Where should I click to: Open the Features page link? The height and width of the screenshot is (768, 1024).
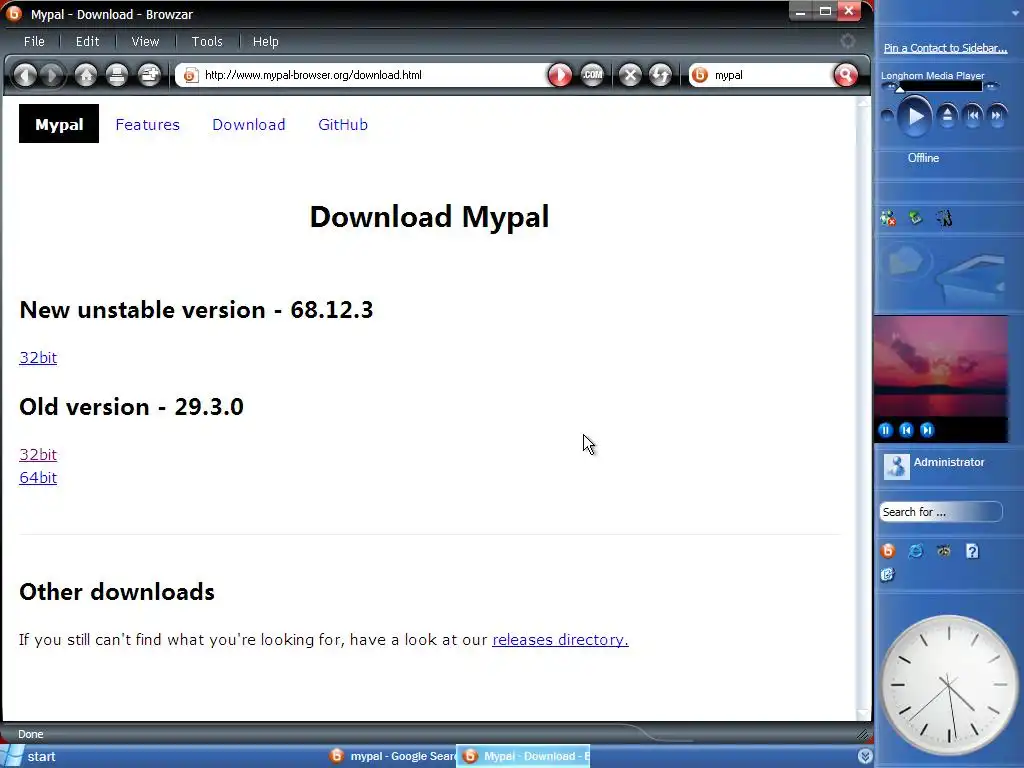(148, 125)
